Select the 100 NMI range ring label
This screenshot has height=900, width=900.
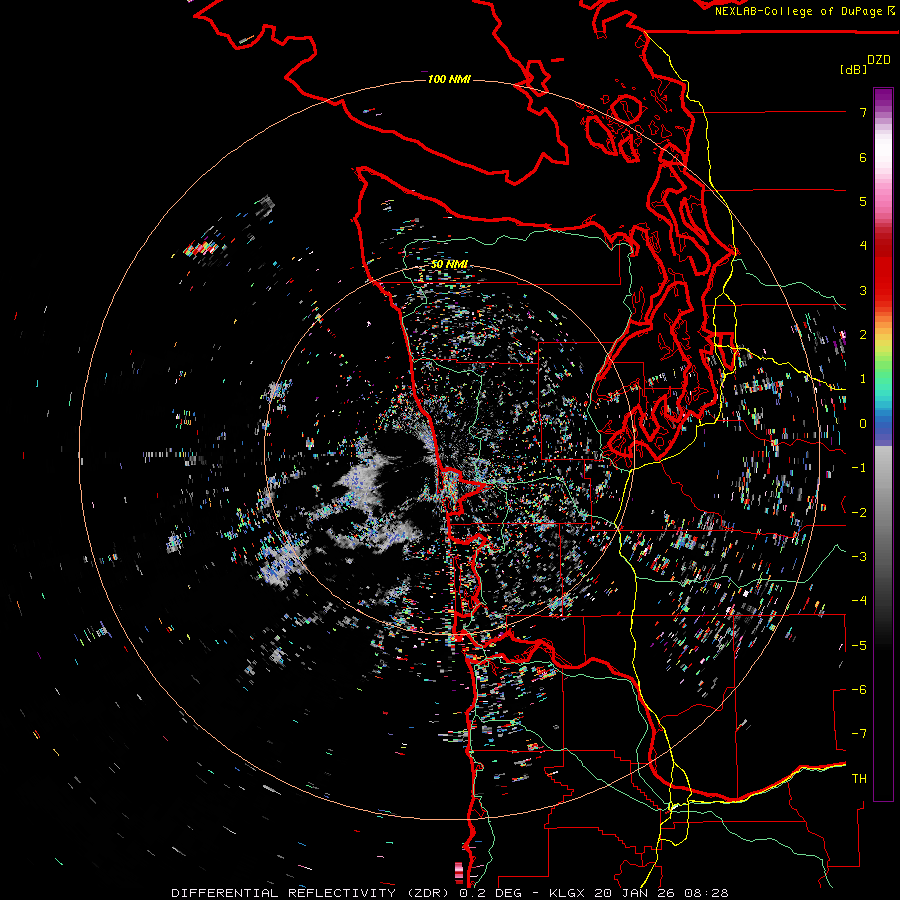[x=449, y=79]
